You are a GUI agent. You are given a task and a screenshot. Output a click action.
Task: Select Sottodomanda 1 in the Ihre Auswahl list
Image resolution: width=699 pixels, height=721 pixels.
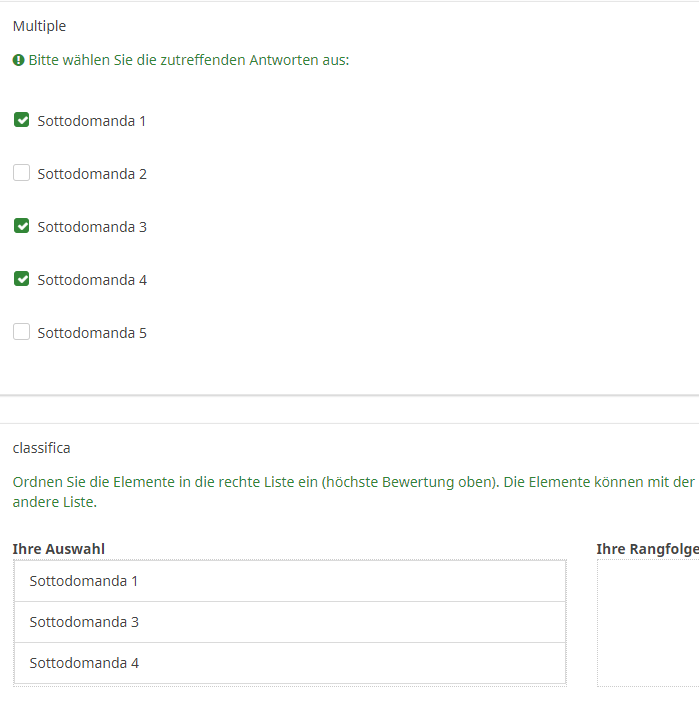290,581
